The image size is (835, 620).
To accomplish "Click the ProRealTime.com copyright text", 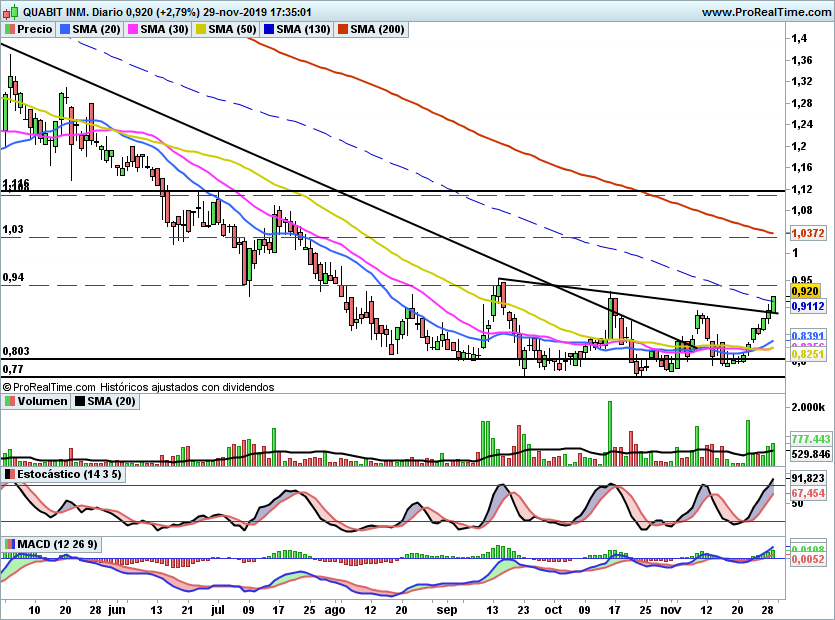I will point(138,387).
